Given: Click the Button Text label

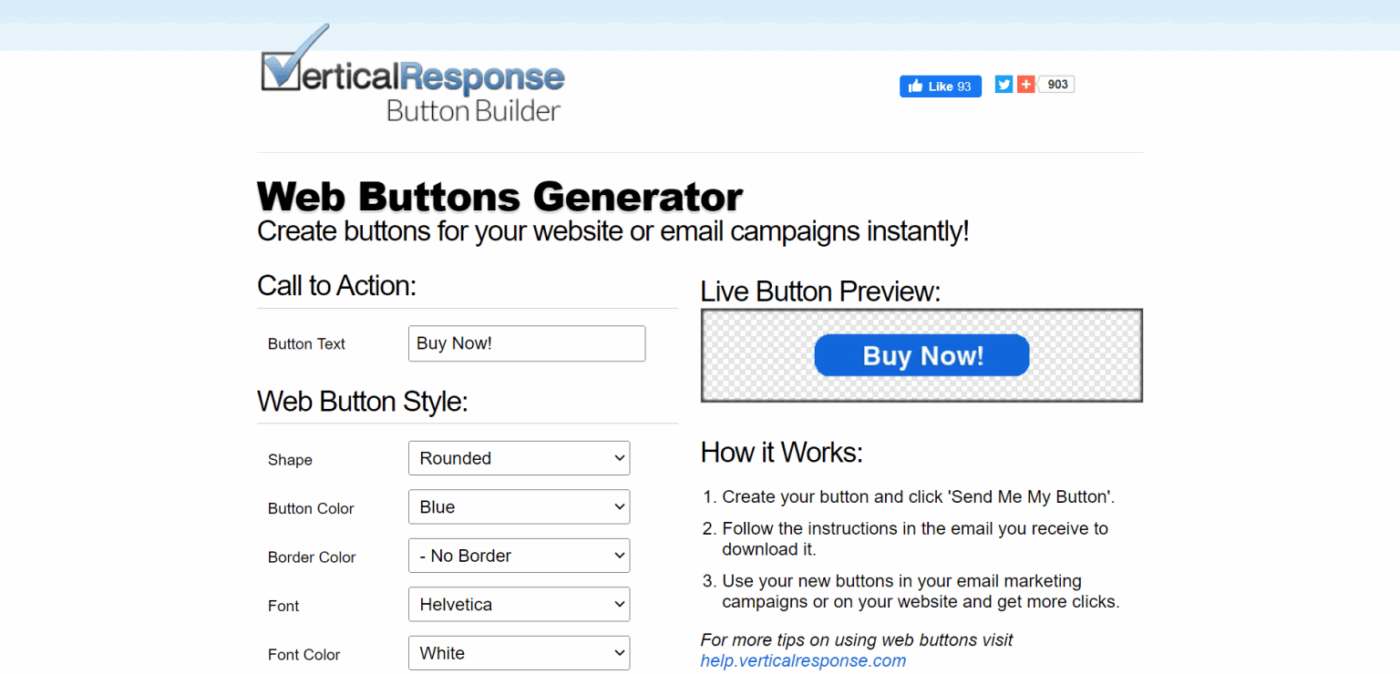Looking at the screenshot, I should pyautogui.click(x=306, y=344).
